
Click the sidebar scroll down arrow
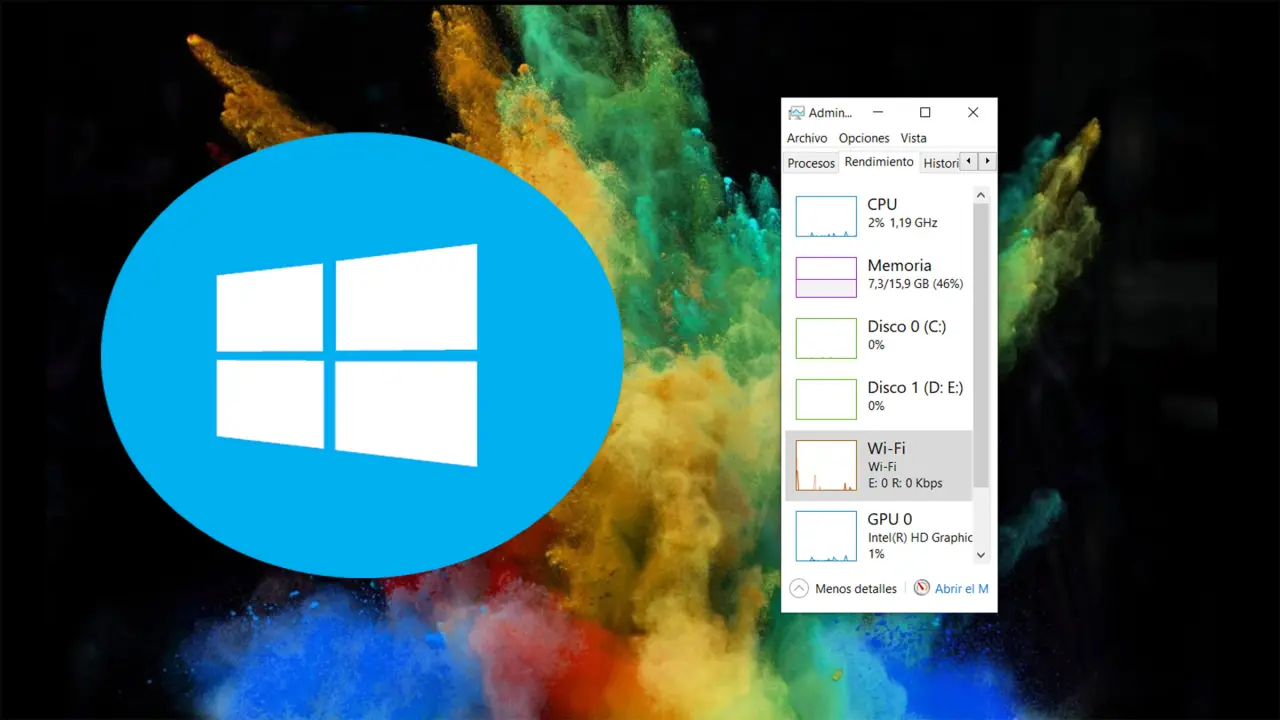tap(980, 555)
